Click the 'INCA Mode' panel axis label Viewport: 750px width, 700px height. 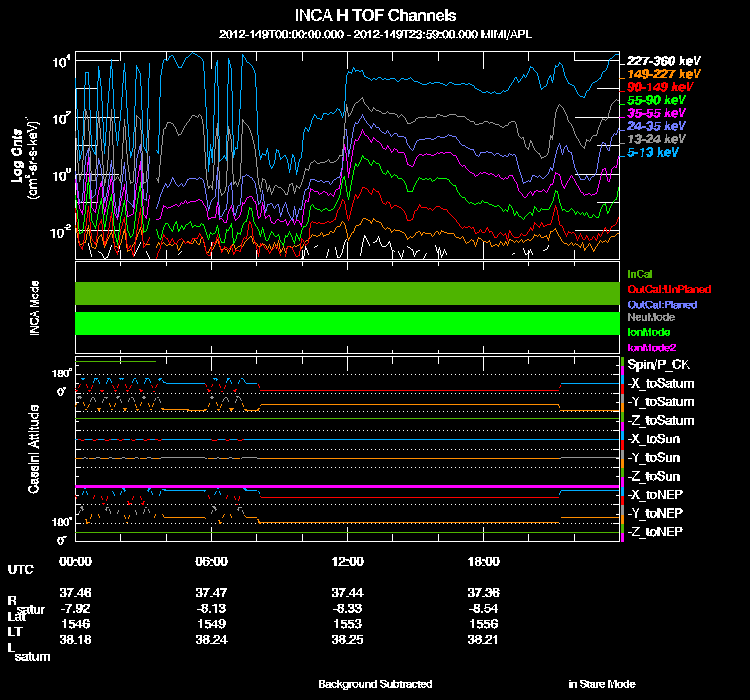(34, 308)
